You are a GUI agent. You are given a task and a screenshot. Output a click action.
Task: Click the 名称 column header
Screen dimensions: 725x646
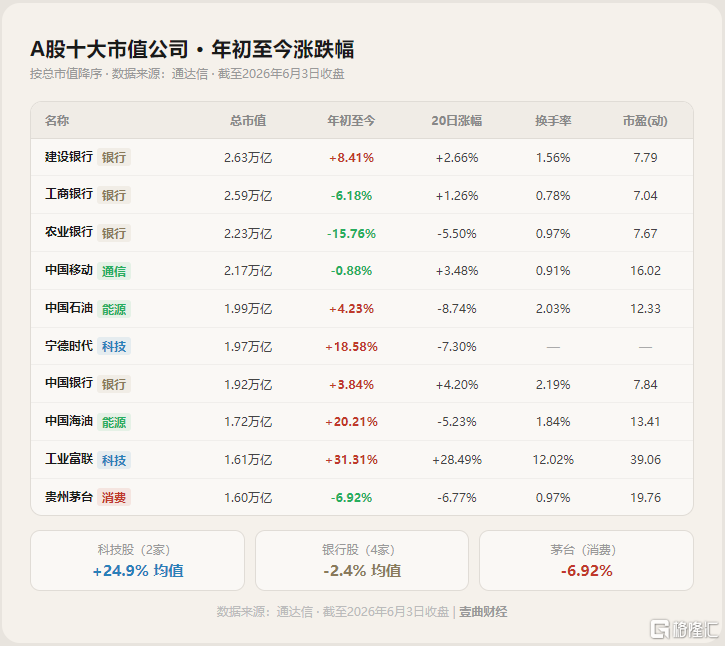pyautogui.click(x=57, y=121)
